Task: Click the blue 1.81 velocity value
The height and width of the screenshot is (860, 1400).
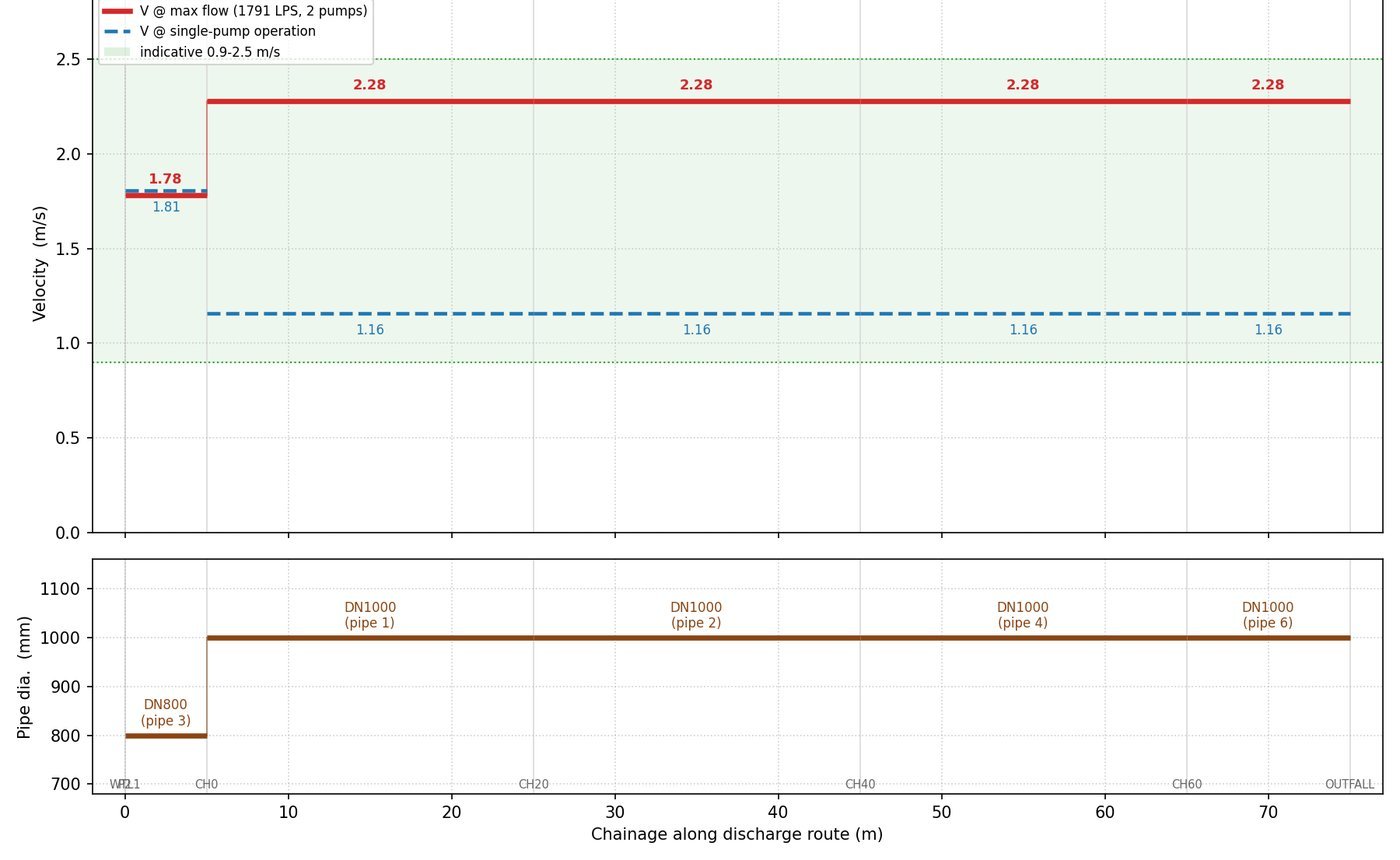Action: click(x=166, y=207)
